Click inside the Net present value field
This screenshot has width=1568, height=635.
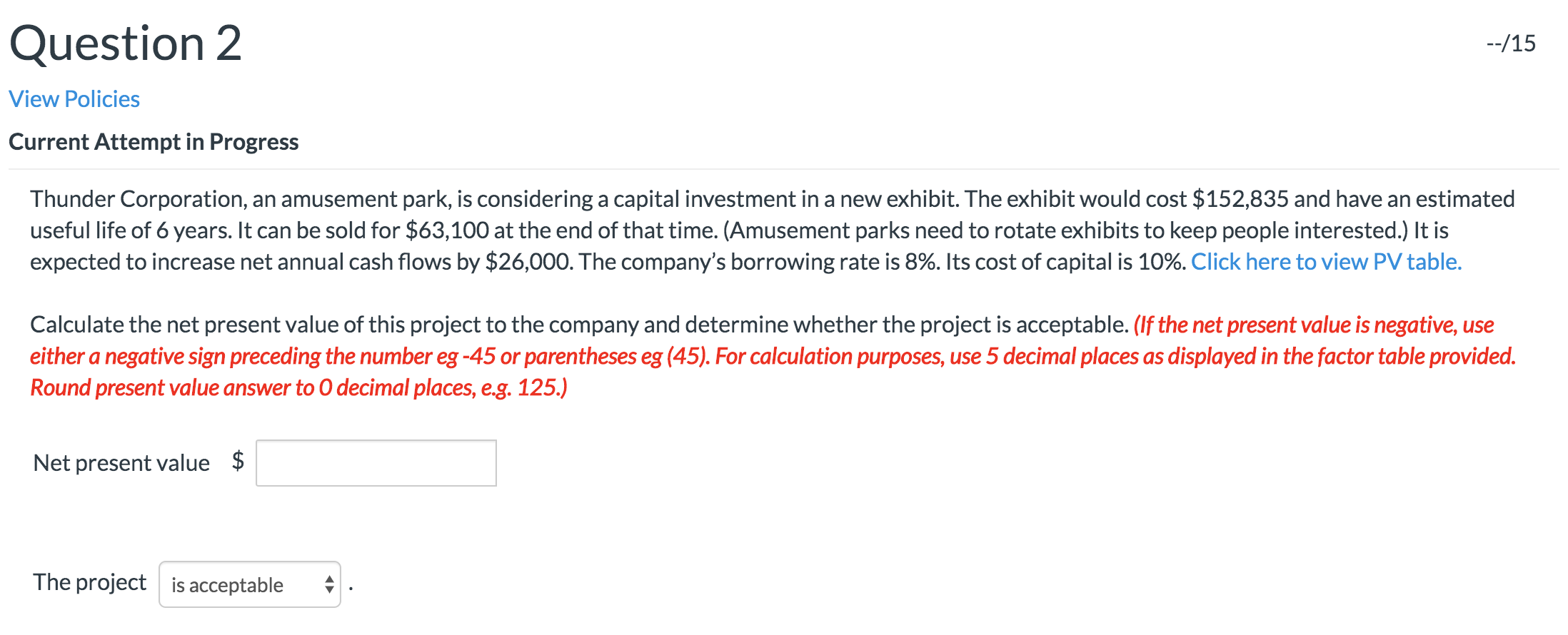376,462
